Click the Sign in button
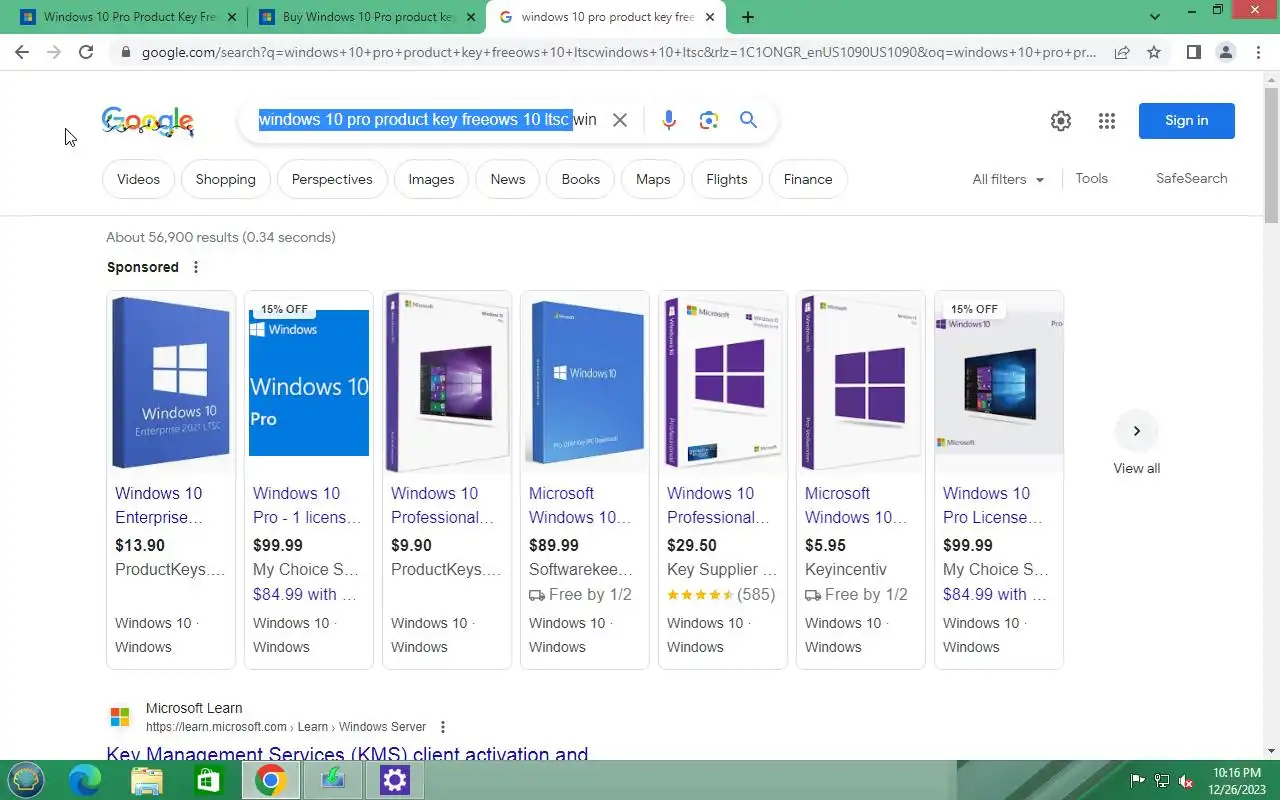1280x800 pixels. [x=1186, y=121]
